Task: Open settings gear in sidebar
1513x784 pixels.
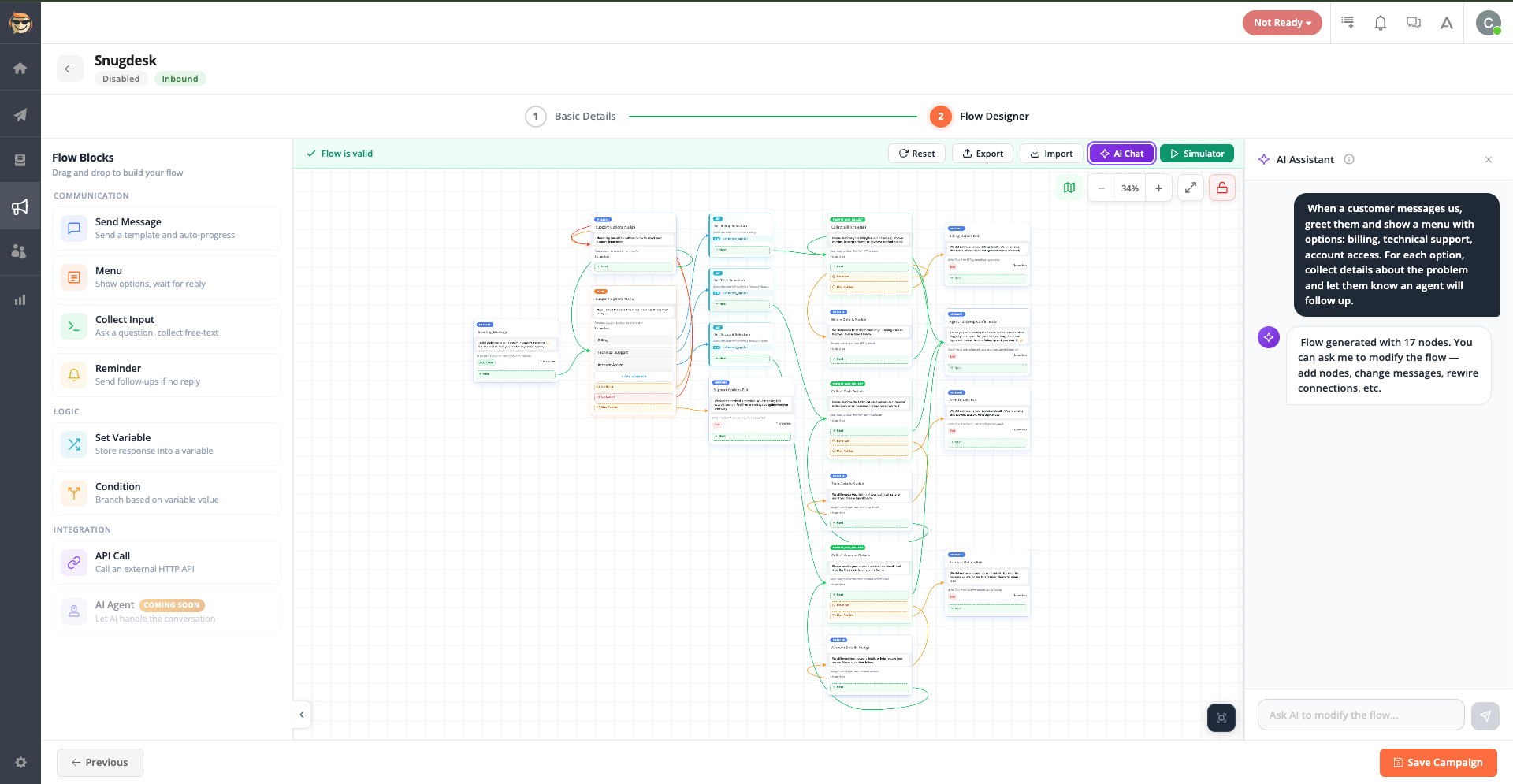Action: [x=20, y=762]
